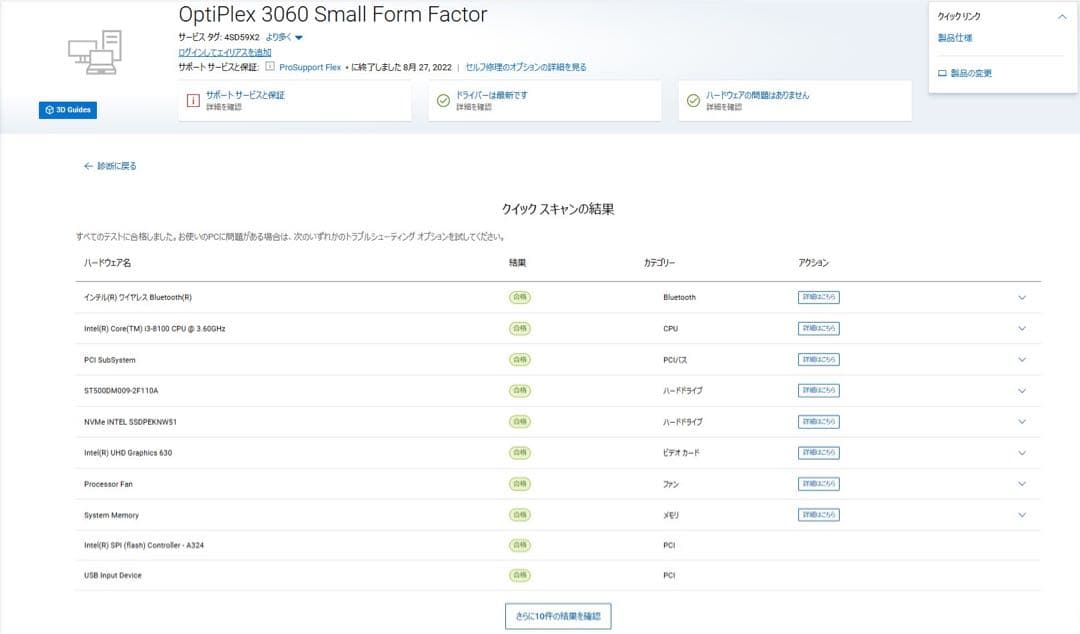Expand the System Memory row chevron
Image resolution: width=1080 pixels, height=634 pixels.
point(1022,515)
